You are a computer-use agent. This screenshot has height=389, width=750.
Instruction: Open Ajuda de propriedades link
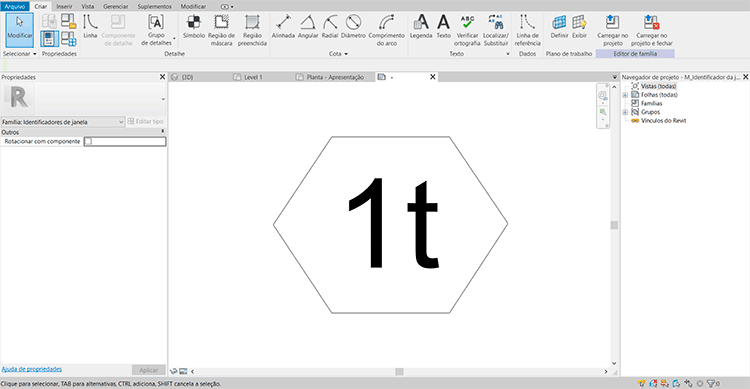pos(32,369)
